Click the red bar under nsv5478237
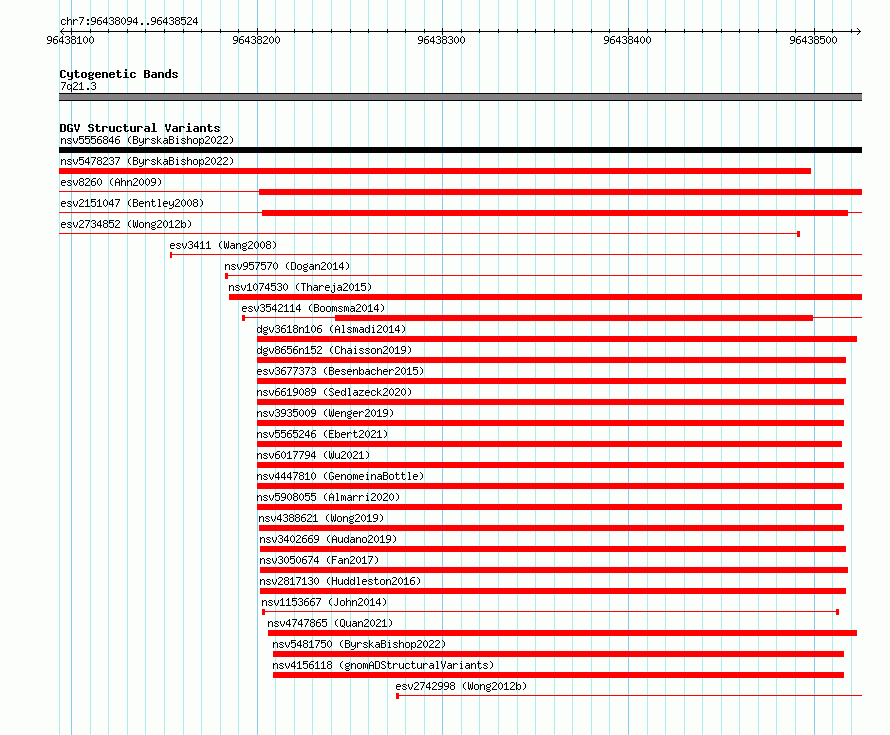The image size is (890, 735). point(435,171)
